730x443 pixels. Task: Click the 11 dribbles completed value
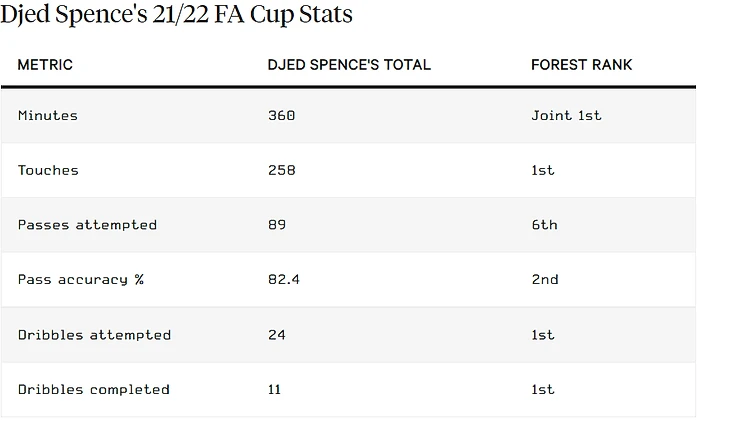pyautogui.click(x=275, y=390)
